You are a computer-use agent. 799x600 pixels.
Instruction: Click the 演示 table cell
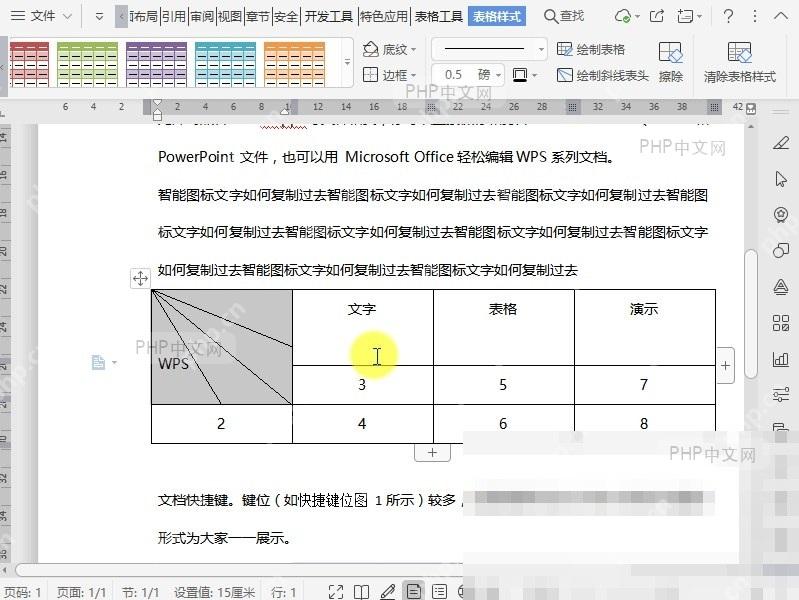click(645, 327)
